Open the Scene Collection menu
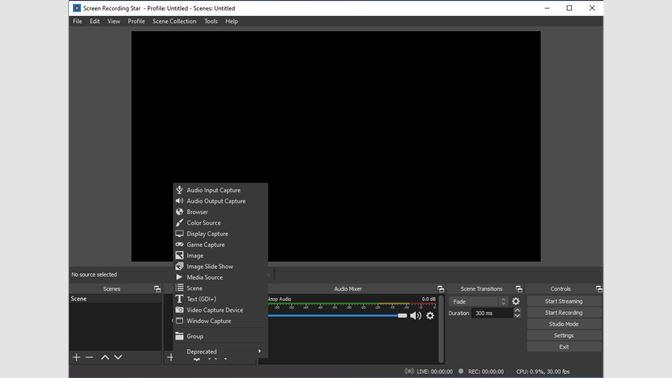The width and height of the screenshot is (672, 378). 174,21
